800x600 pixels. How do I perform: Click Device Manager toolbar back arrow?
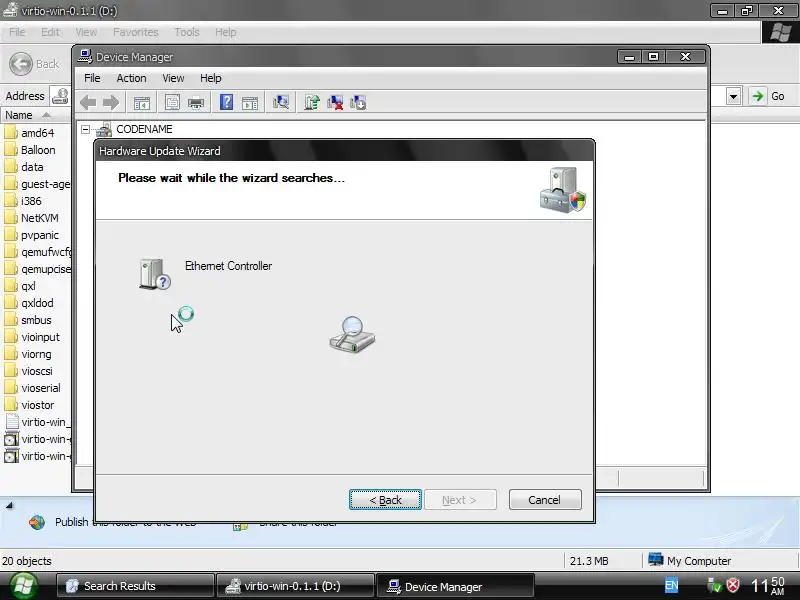point(88,103)
